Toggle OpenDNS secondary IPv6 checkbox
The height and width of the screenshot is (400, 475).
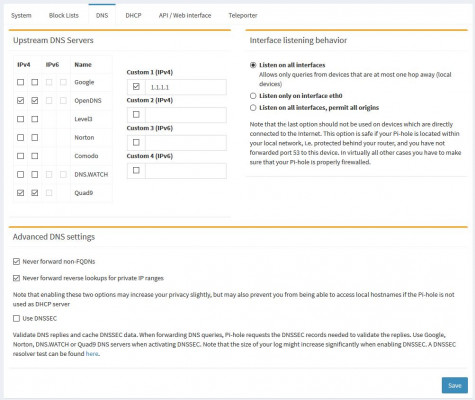[63, 100]
